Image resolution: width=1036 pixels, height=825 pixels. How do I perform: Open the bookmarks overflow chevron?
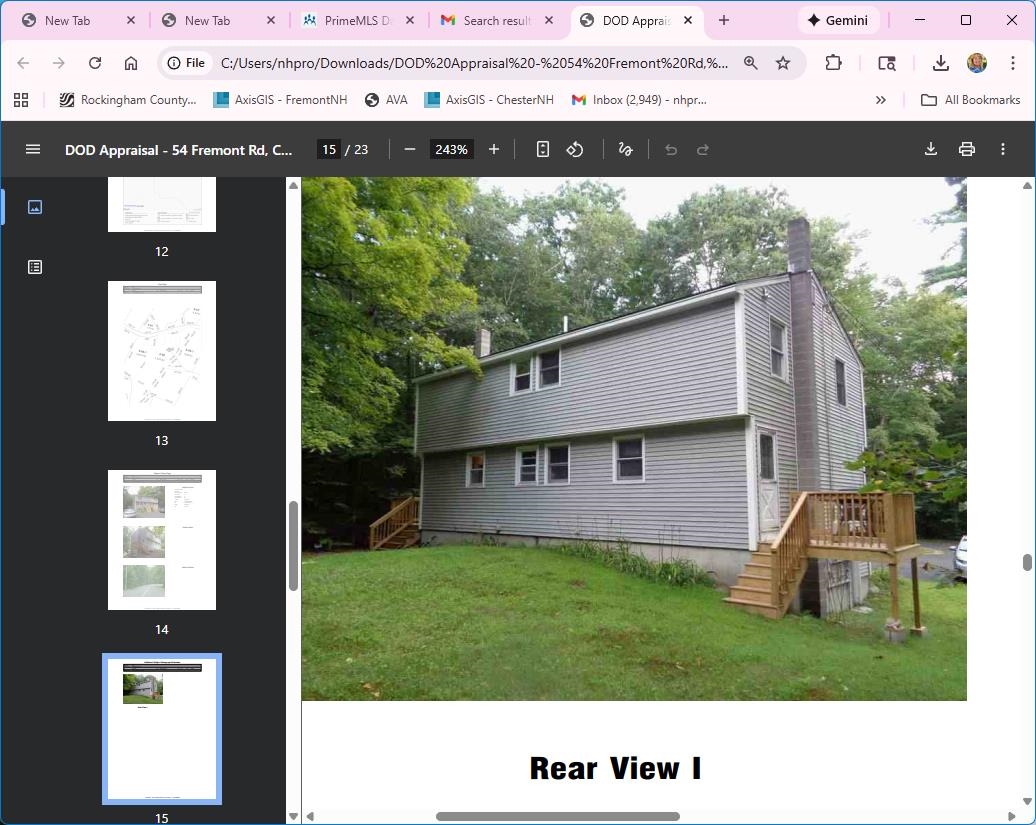point(881,99)
